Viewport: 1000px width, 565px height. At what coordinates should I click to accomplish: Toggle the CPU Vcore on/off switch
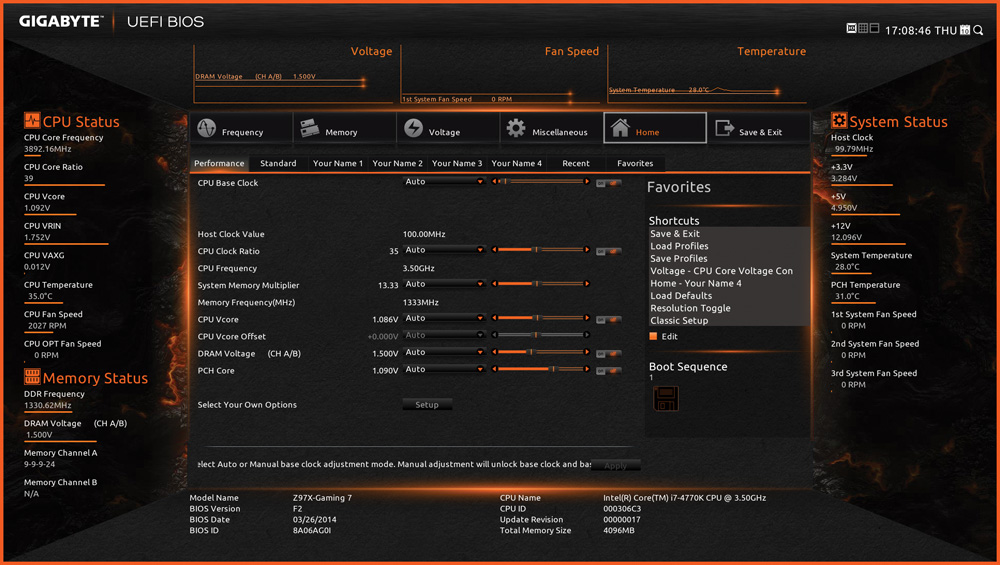click(x=608, y=320)
